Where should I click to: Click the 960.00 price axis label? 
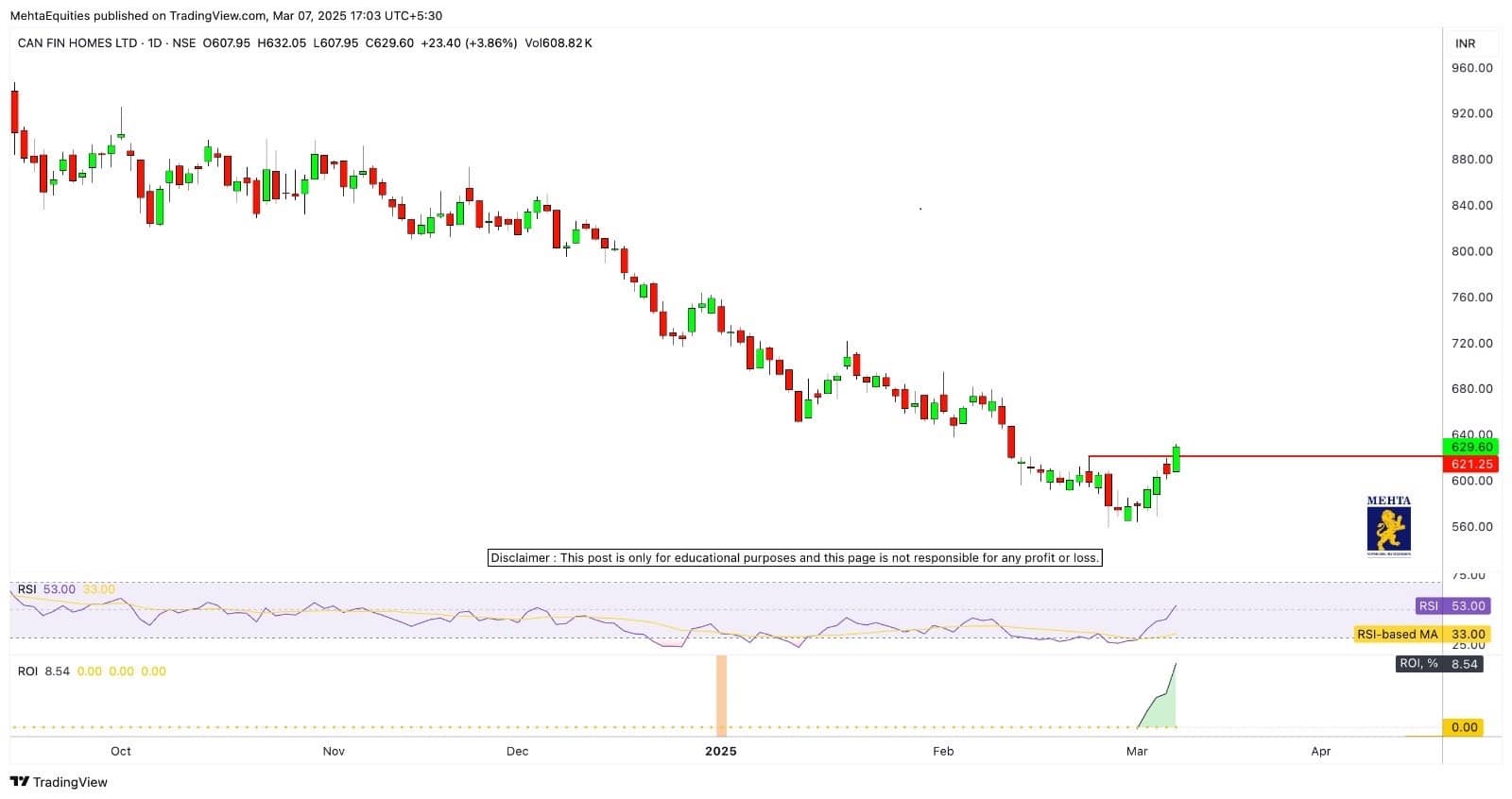click(x=1471, y=68)
